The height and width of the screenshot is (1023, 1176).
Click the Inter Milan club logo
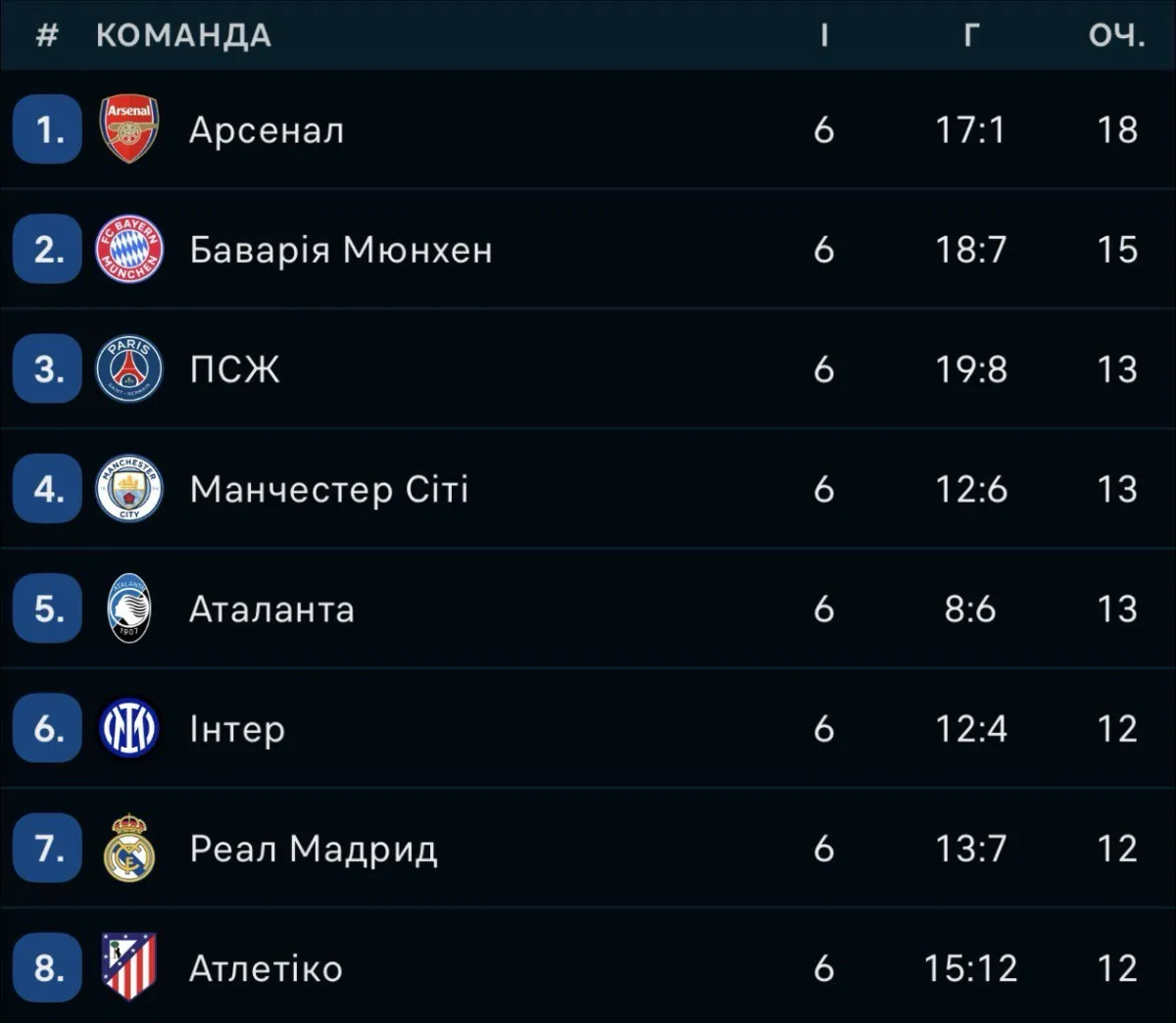(x=129, y=729)
